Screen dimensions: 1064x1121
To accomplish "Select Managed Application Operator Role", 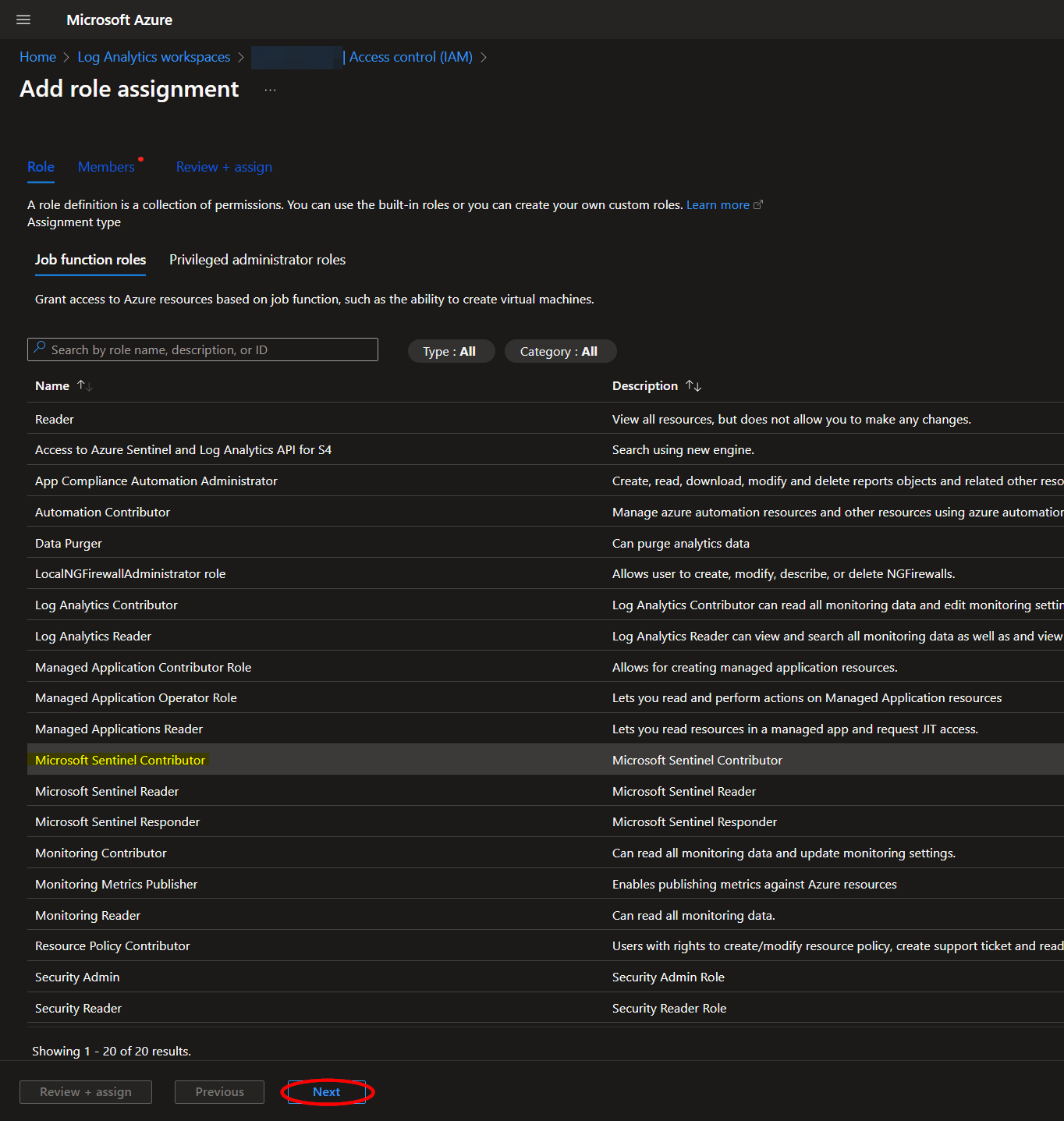I will (x=545, y=697).
